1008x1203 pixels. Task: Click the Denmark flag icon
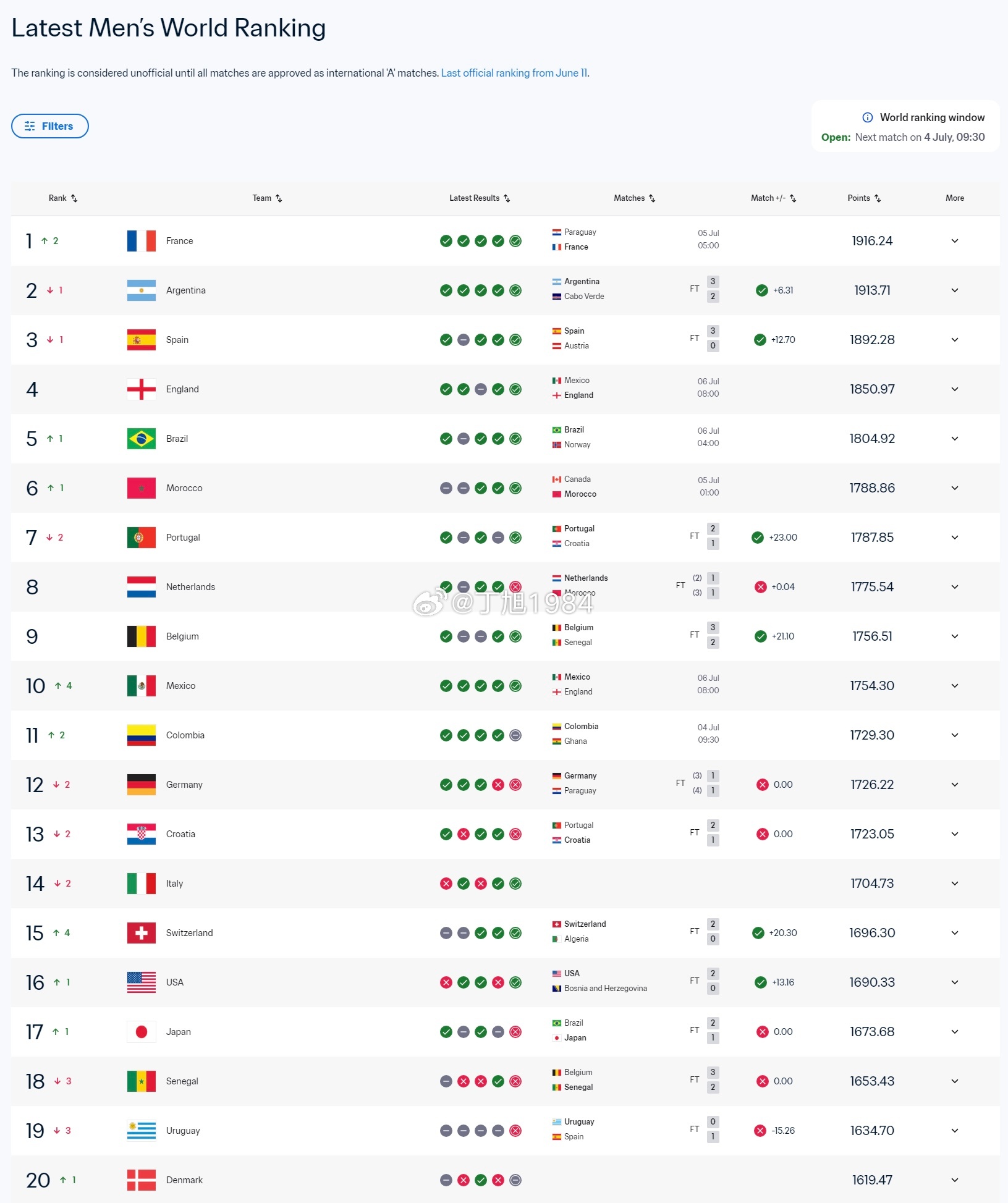[x=142, y=1180]
